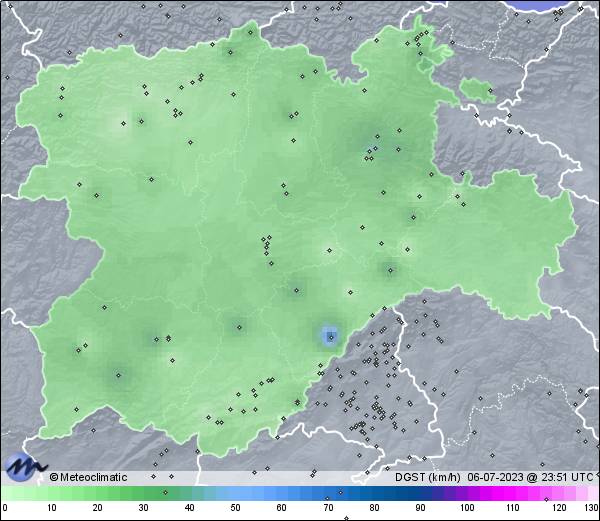
Task: Click the scale label 100
Action: pos(467,508)
